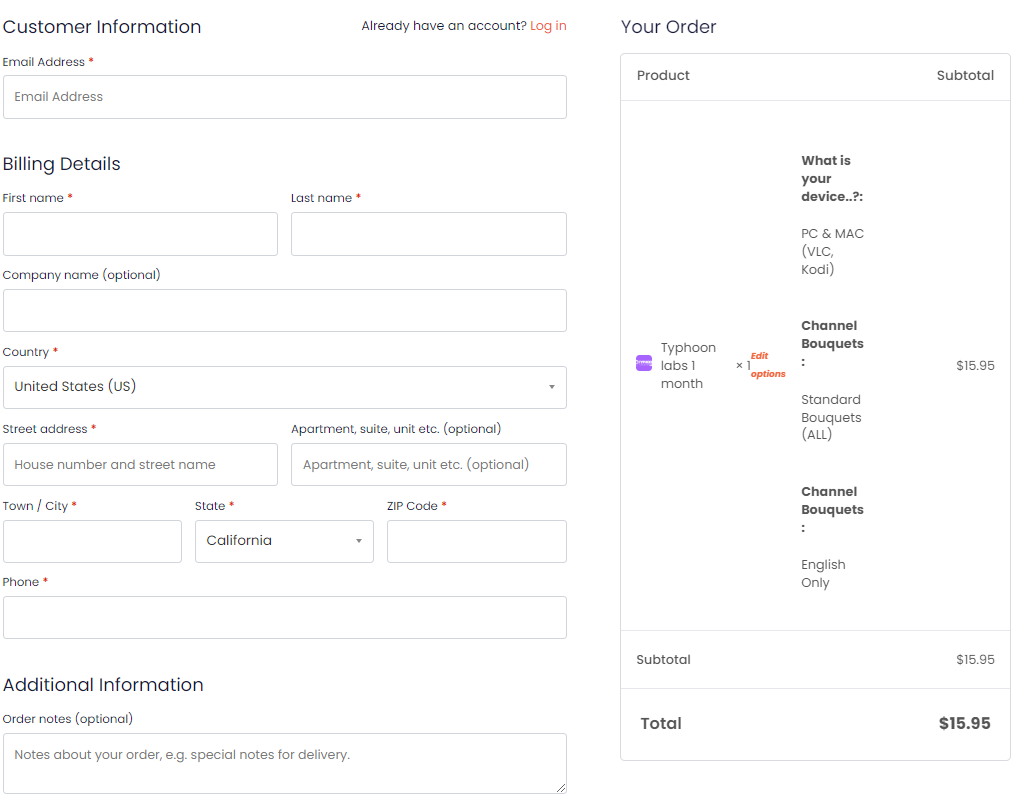Click the Typhoon labs product thumbnail icon

coord(644,363)
